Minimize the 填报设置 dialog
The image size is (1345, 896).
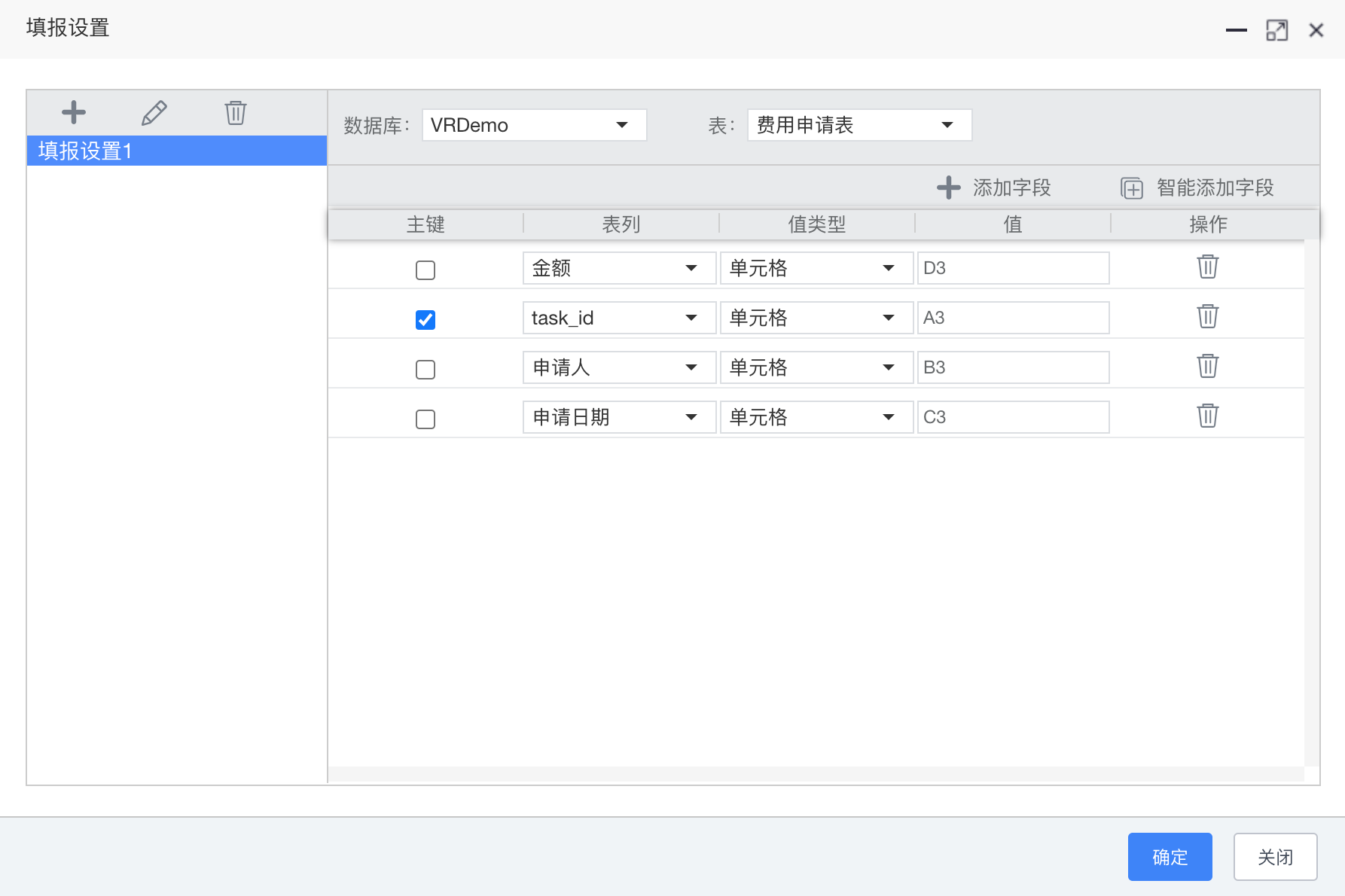click(1237, 30)
